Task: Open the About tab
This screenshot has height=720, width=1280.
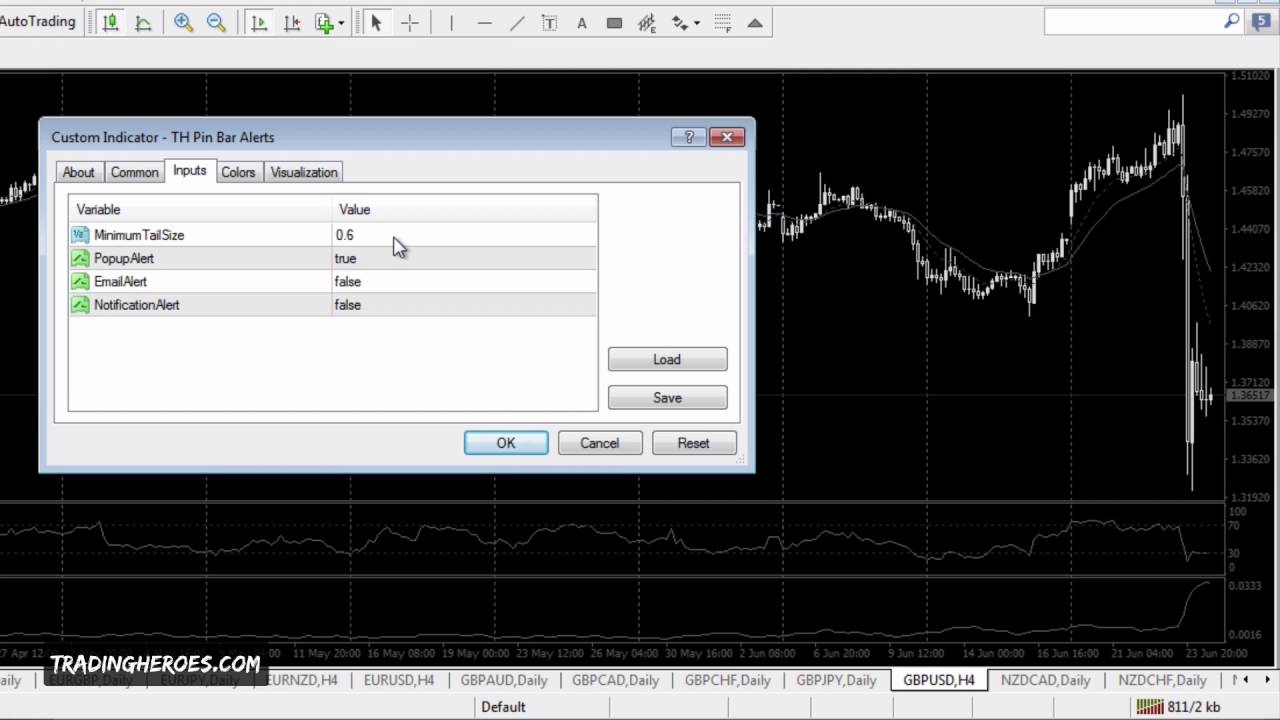Action: 79,172
